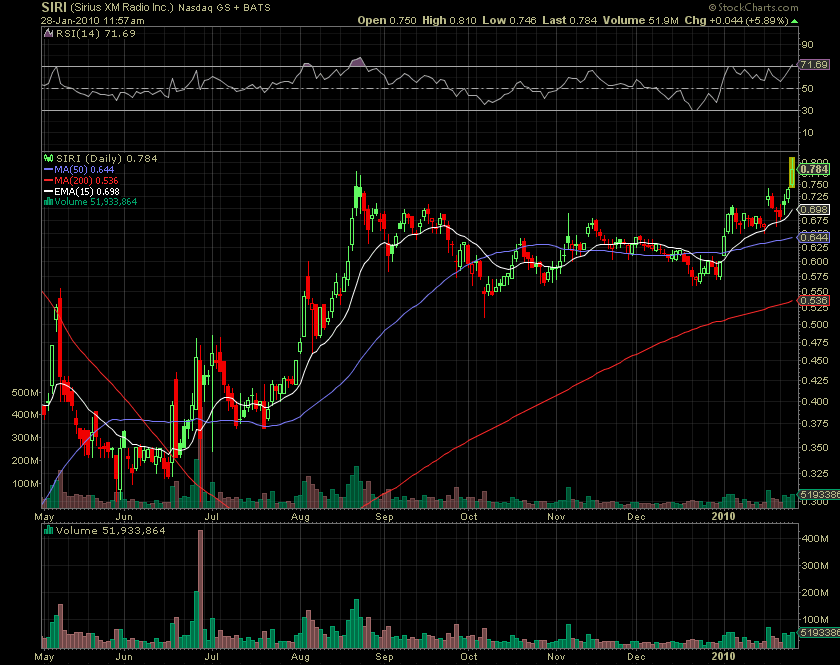This screenshot has height=667, width=840.
Task: Open the StockCharts.com copyright link
Action: pyautogui.click(x=753, y=8)
